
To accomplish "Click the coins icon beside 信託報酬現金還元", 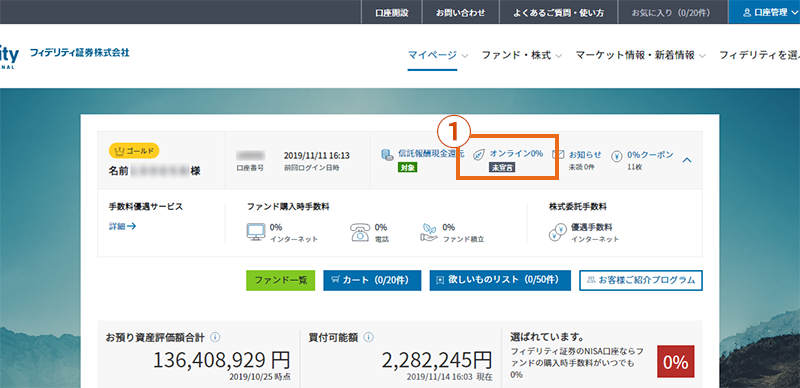I will (x=387, y=155).
